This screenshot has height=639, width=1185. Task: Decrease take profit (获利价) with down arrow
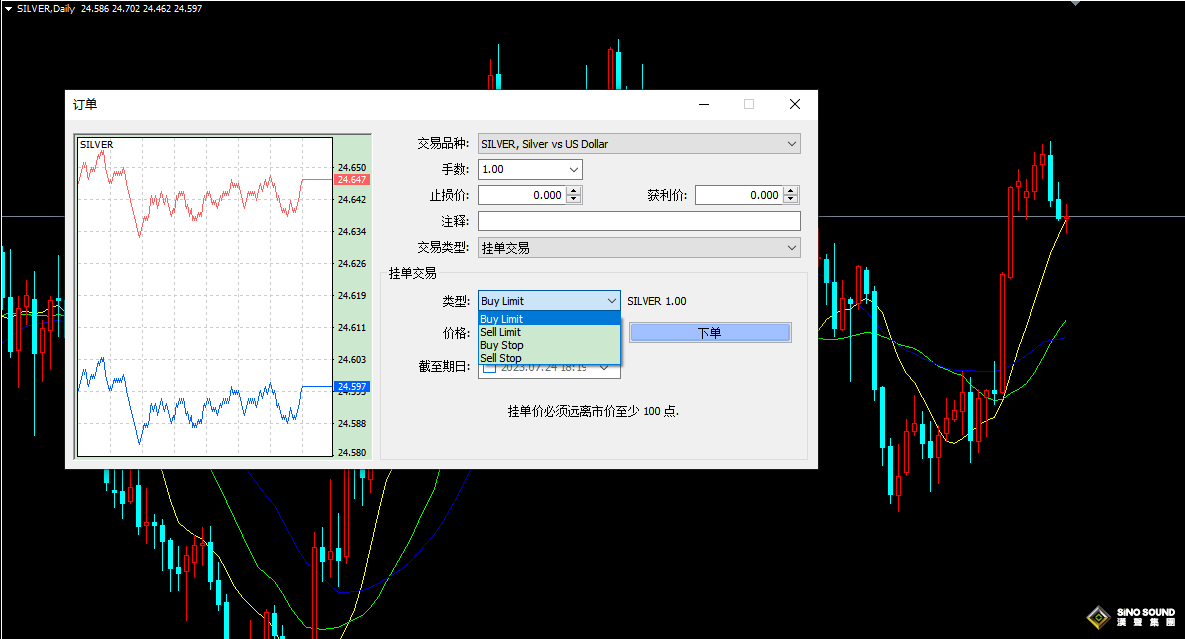[x=792, y=200]
